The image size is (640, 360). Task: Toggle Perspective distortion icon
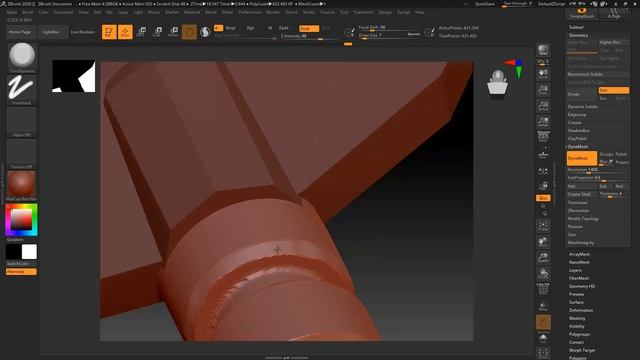pyautogui.click(x=543, y=137)
